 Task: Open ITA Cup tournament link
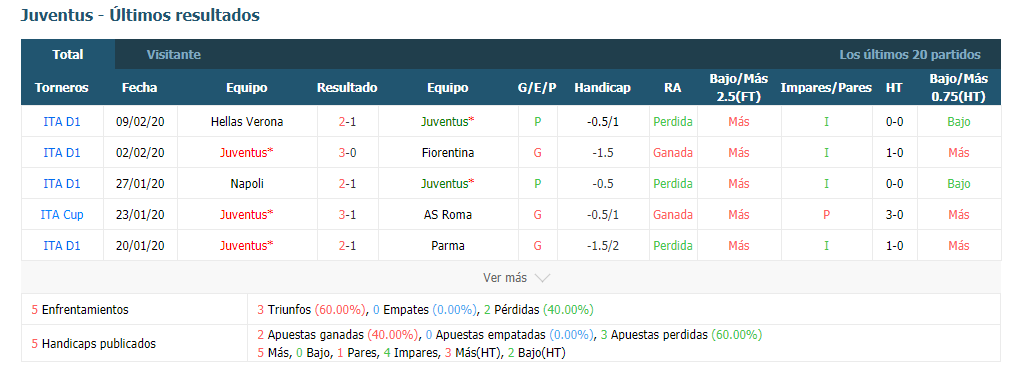(62, 215)
